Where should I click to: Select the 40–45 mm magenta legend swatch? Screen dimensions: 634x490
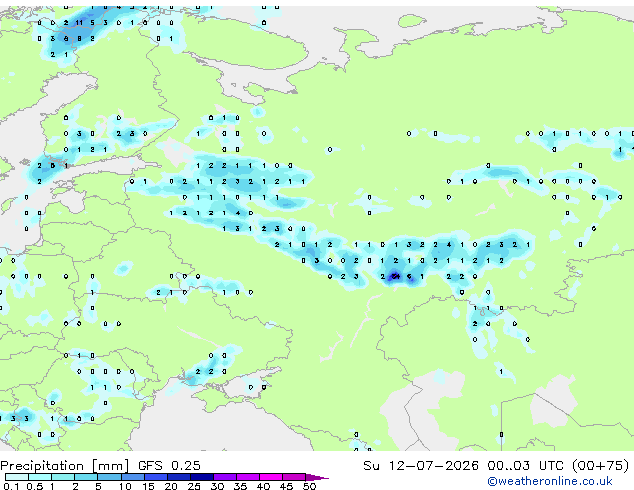[271, 477]
